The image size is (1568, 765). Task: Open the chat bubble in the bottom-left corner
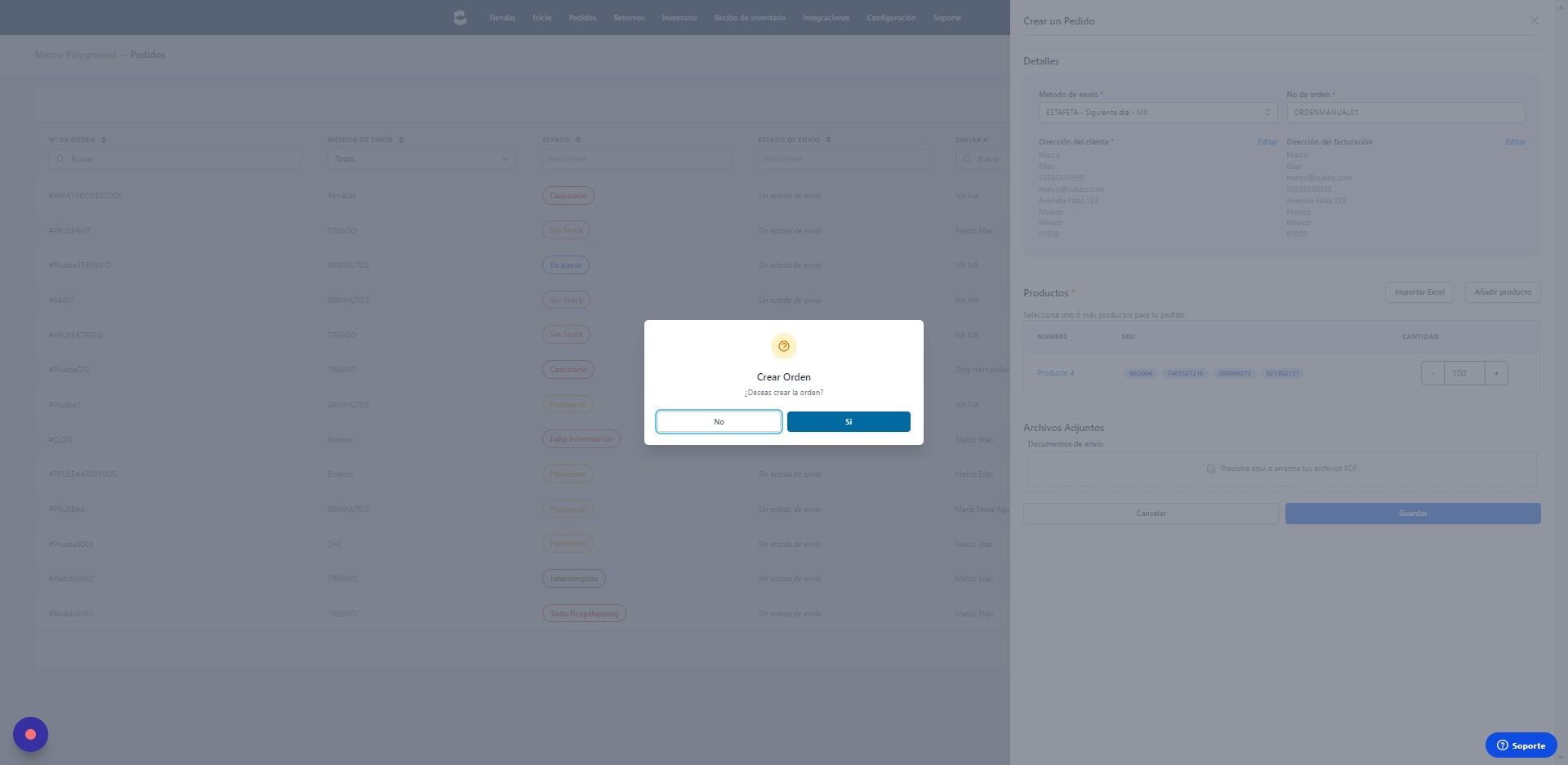(29, 734)
